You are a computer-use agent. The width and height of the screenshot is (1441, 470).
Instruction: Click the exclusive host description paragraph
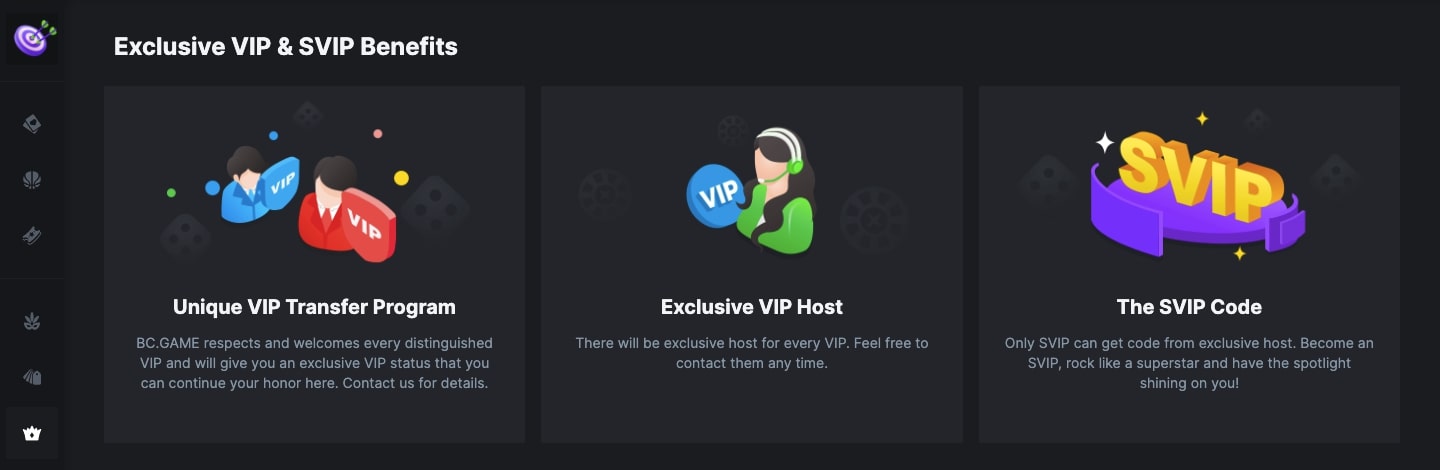click(x=752, y=353)
